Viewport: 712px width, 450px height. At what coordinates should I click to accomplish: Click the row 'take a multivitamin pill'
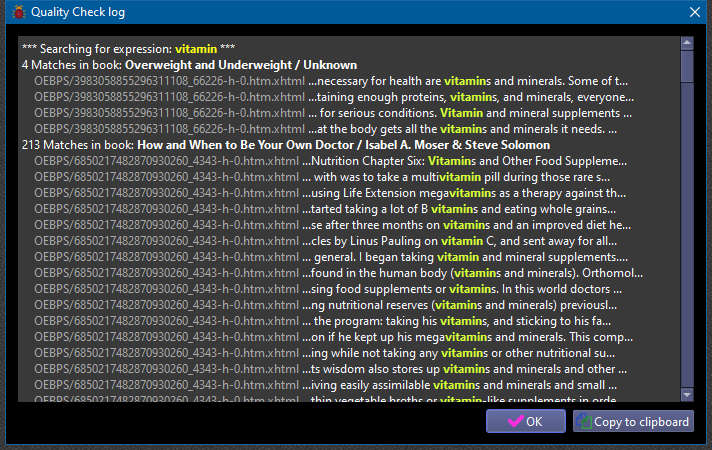tap(322, 177)
